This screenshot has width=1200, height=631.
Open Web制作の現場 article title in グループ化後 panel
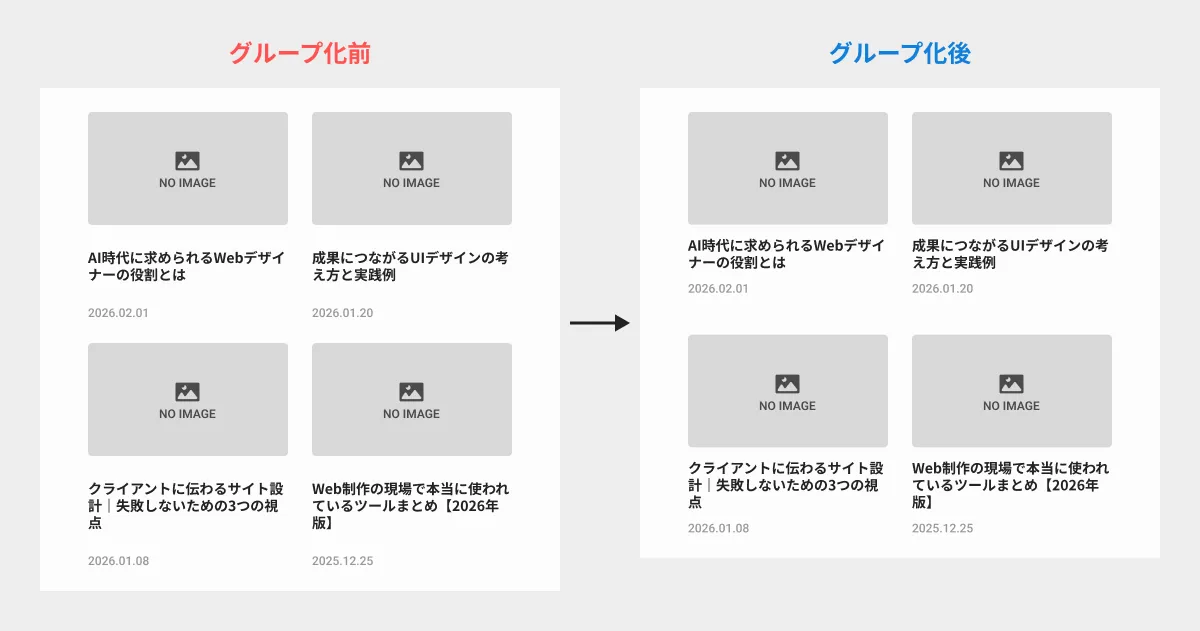1010,485
